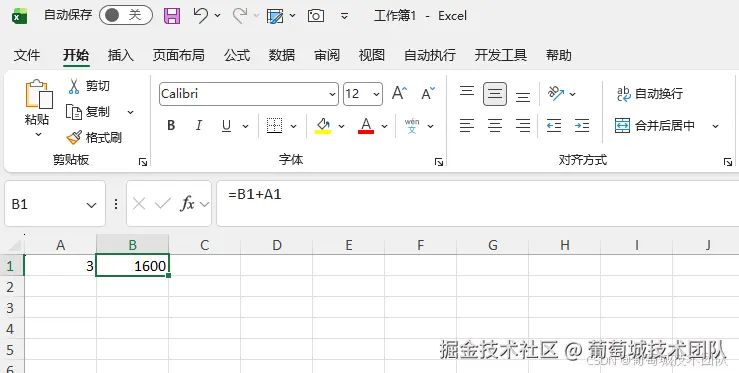The width and height of the screenshot is (739, 373).
Task: Toggle italic formatting
Action: (199, 125)
